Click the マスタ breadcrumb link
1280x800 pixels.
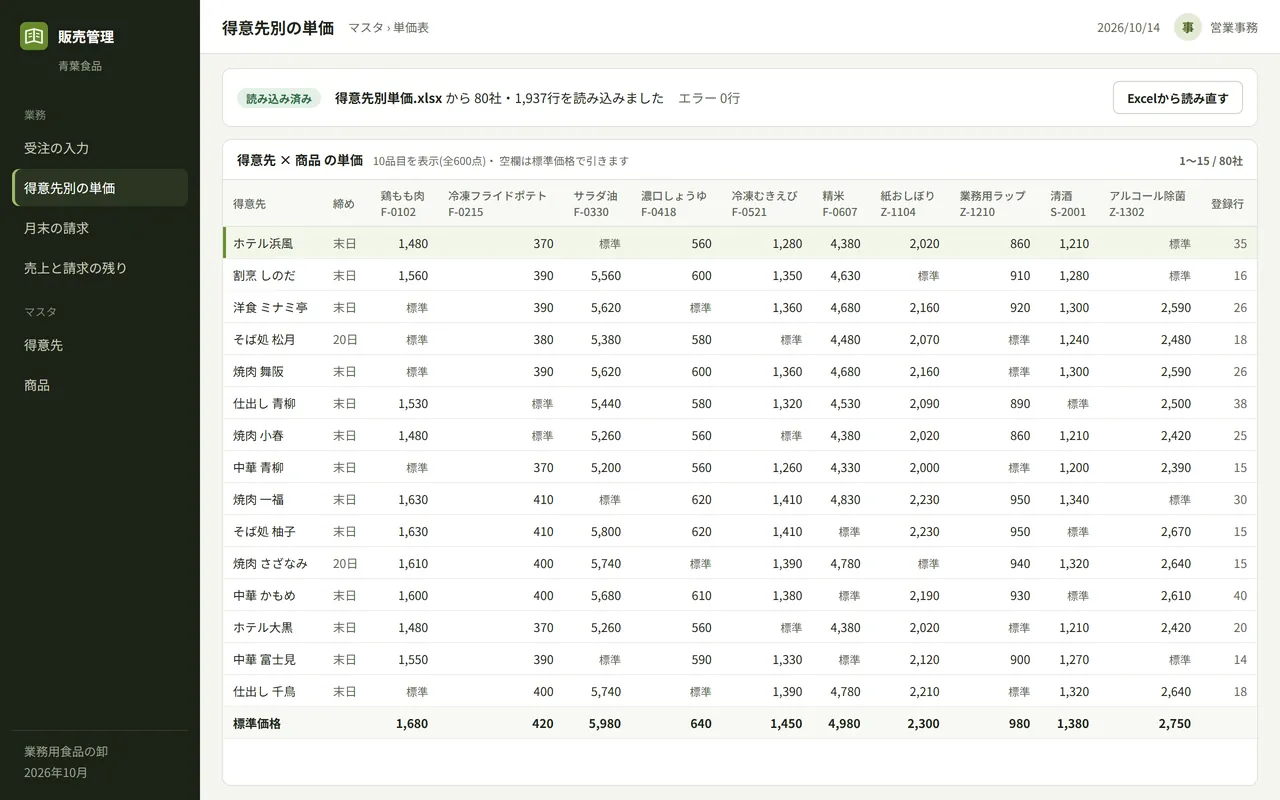coord(365,28)
